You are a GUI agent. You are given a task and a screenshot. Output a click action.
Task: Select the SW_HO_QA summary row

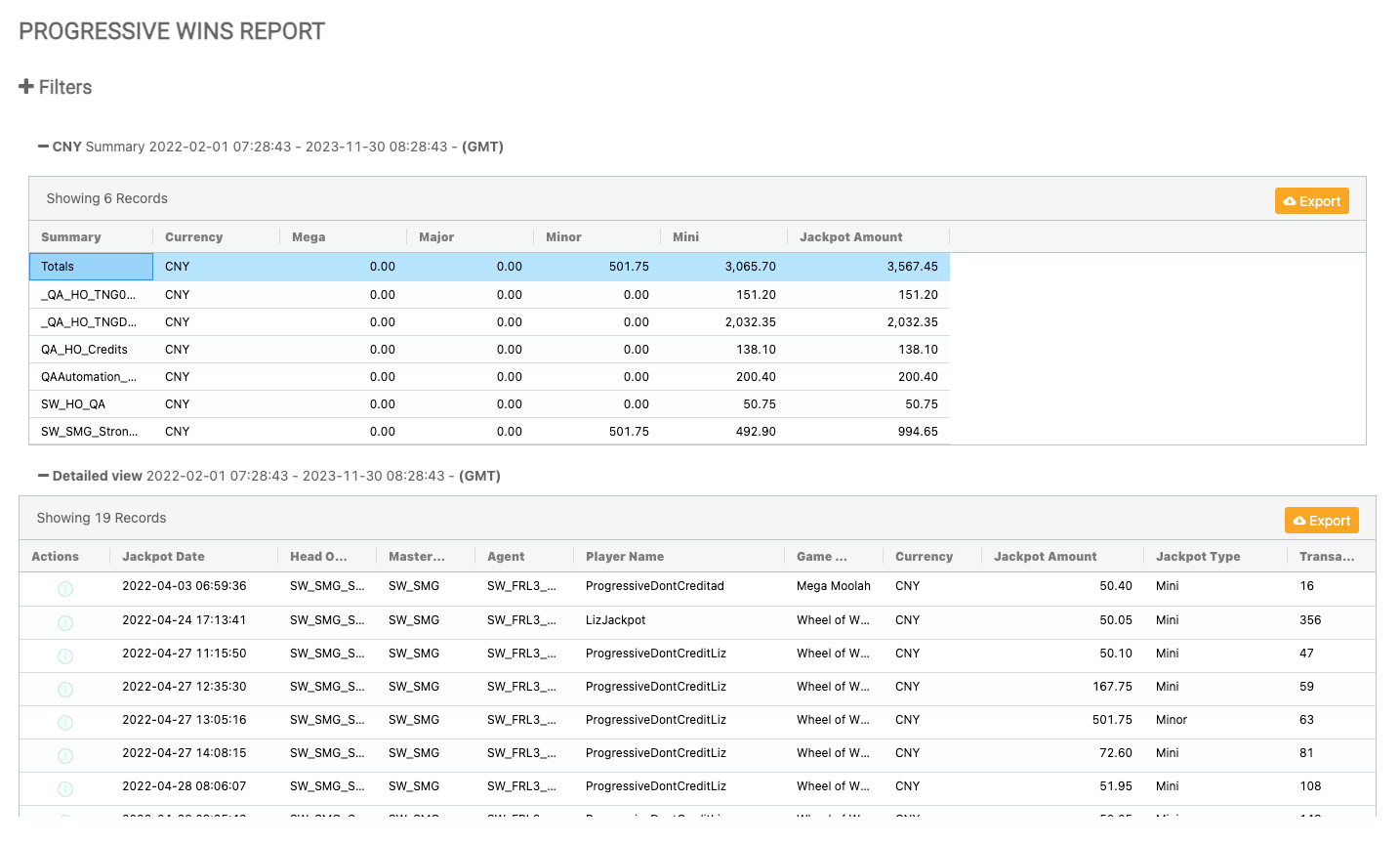click(73, 404)
